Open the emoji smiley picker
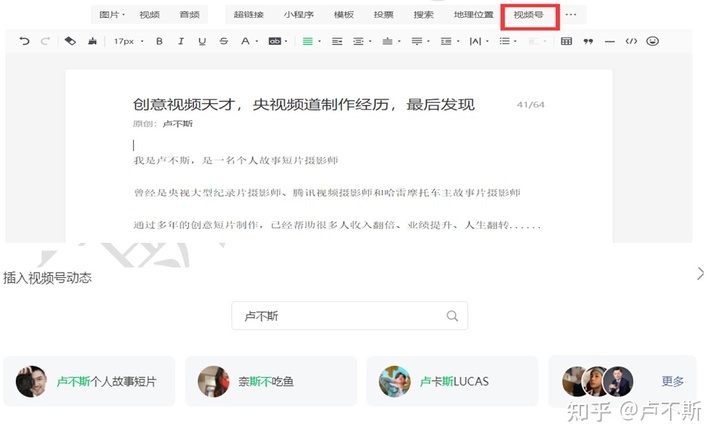The height and width of the screenshot is (440, 720). pos(652,41)
